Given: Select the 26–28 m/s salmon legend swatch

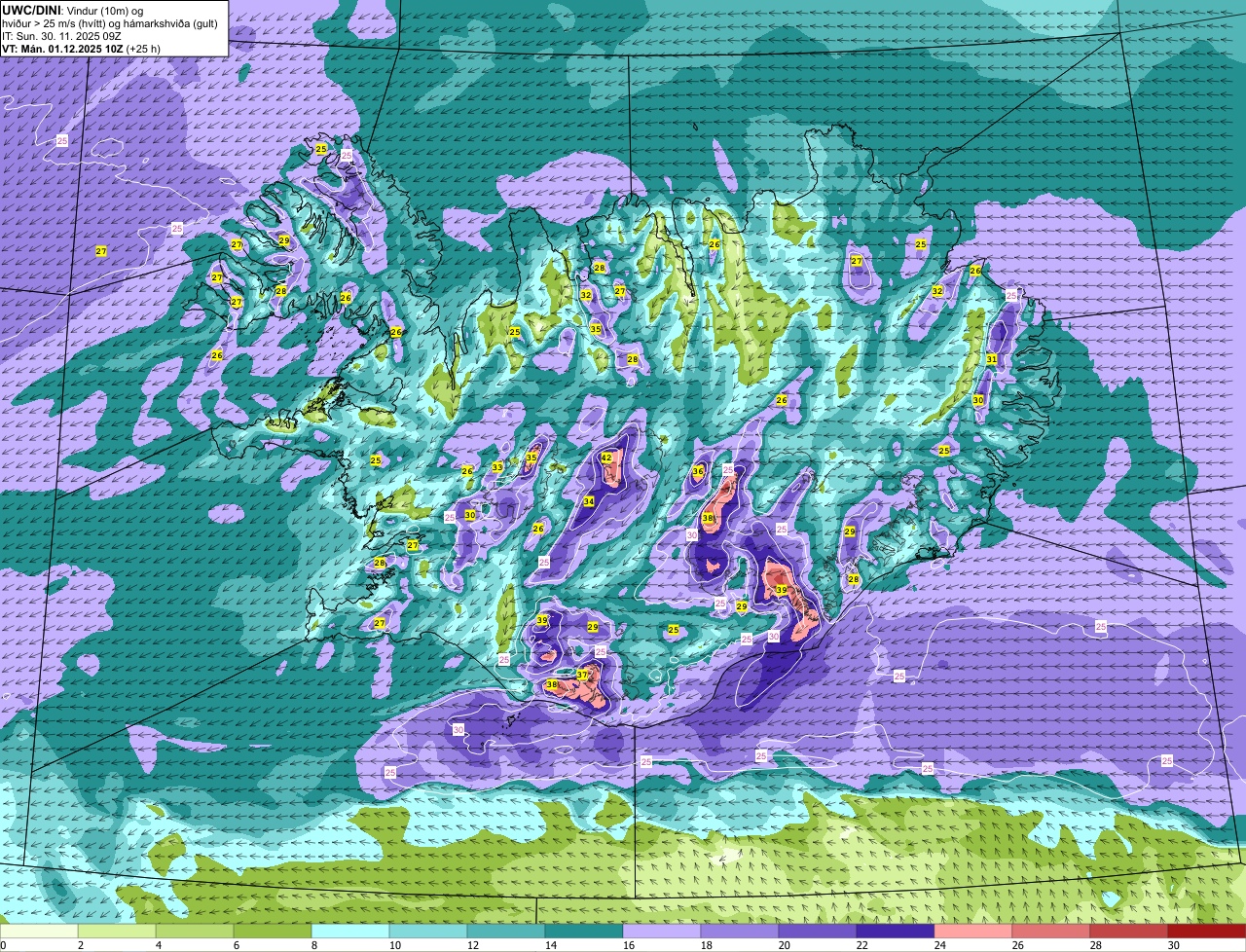Looking at the screenshot, I should click(1051, 932).
